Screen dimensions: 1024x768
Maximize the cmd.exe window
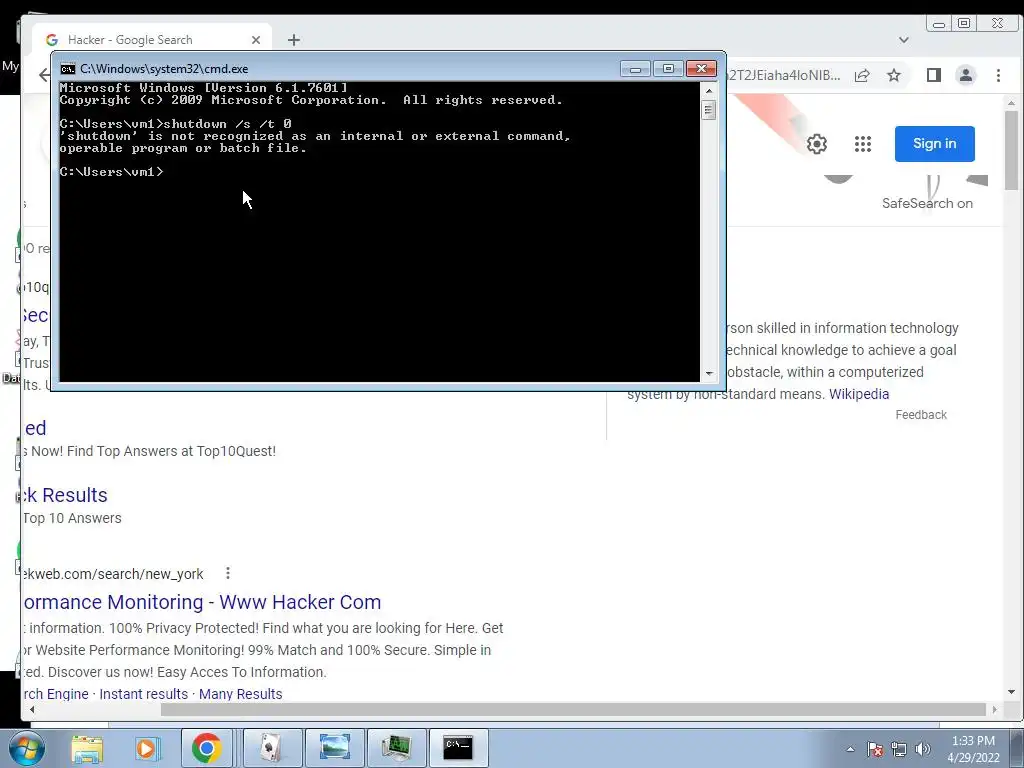click(668, 69)
